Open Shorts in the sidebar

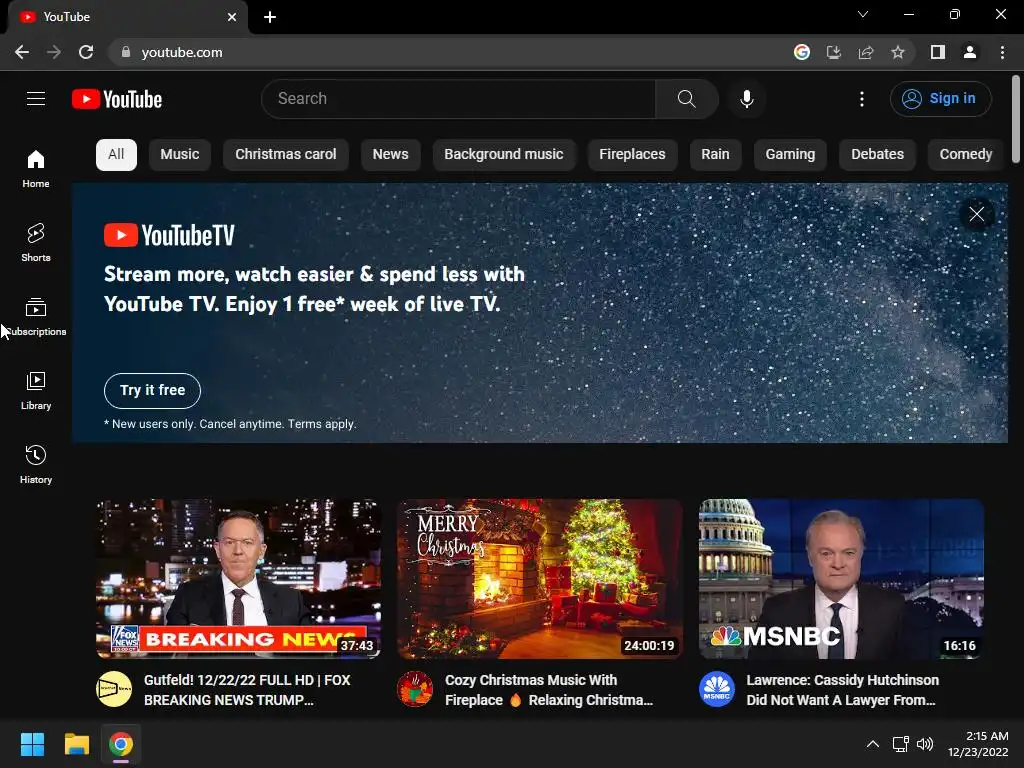click(x=36, y=242)
